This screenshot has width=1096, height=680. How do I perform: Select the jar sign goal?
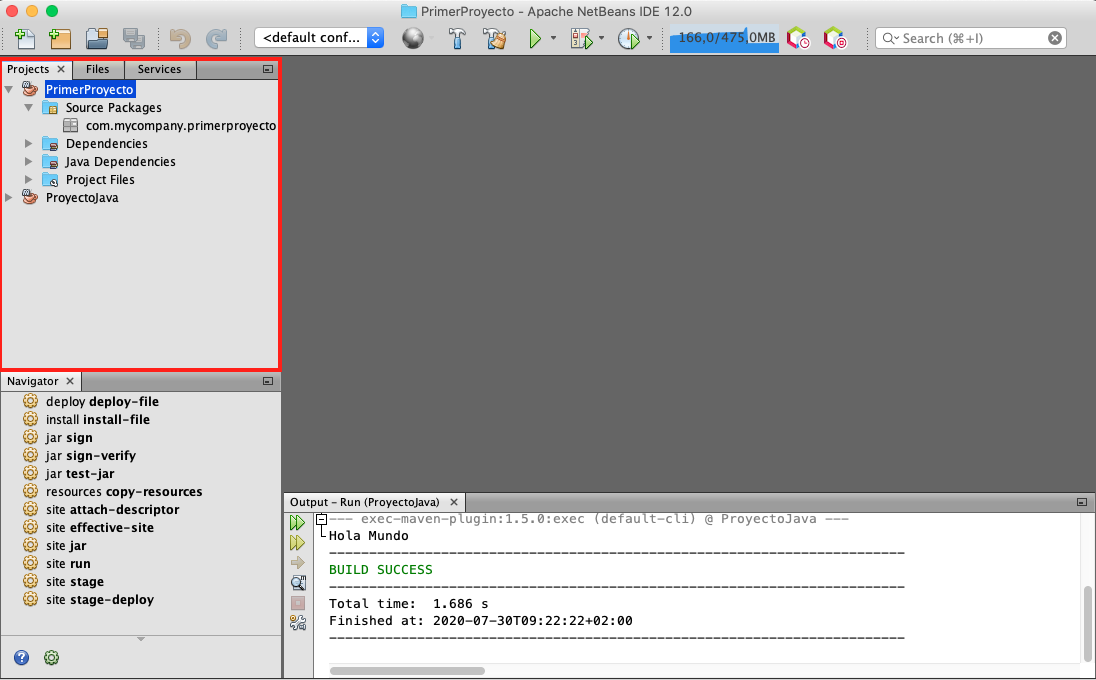[x=68, y=437]
